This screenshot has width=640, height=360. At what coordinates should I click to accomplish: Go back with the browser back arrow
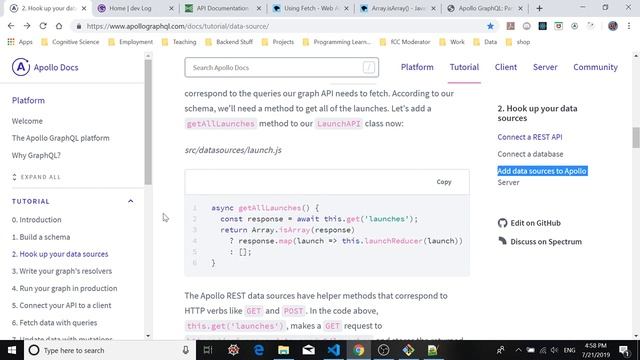click(x=11, y=26)
